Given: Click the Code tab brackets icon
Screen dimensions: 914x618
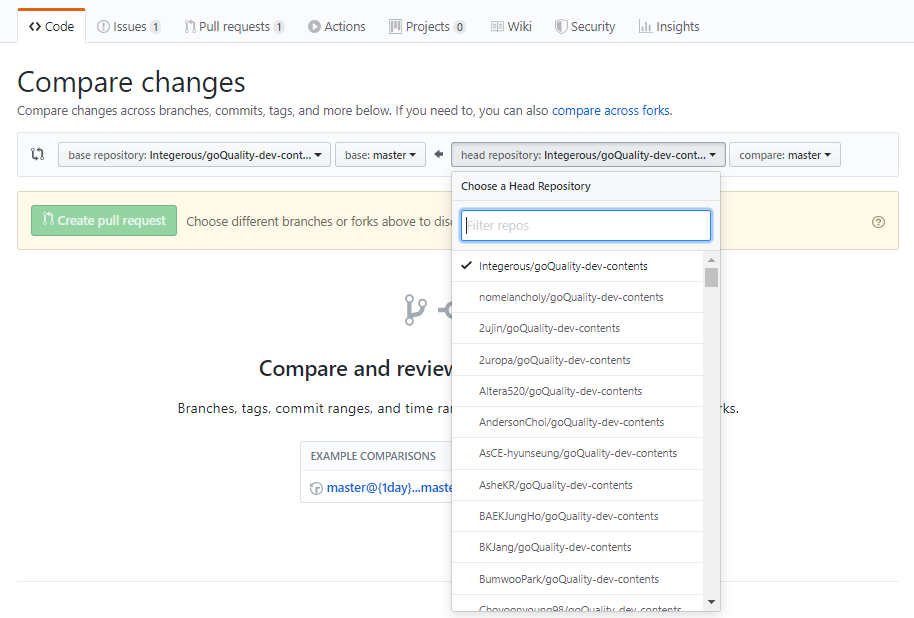Looking at the screenshot, I should [35, 26].
